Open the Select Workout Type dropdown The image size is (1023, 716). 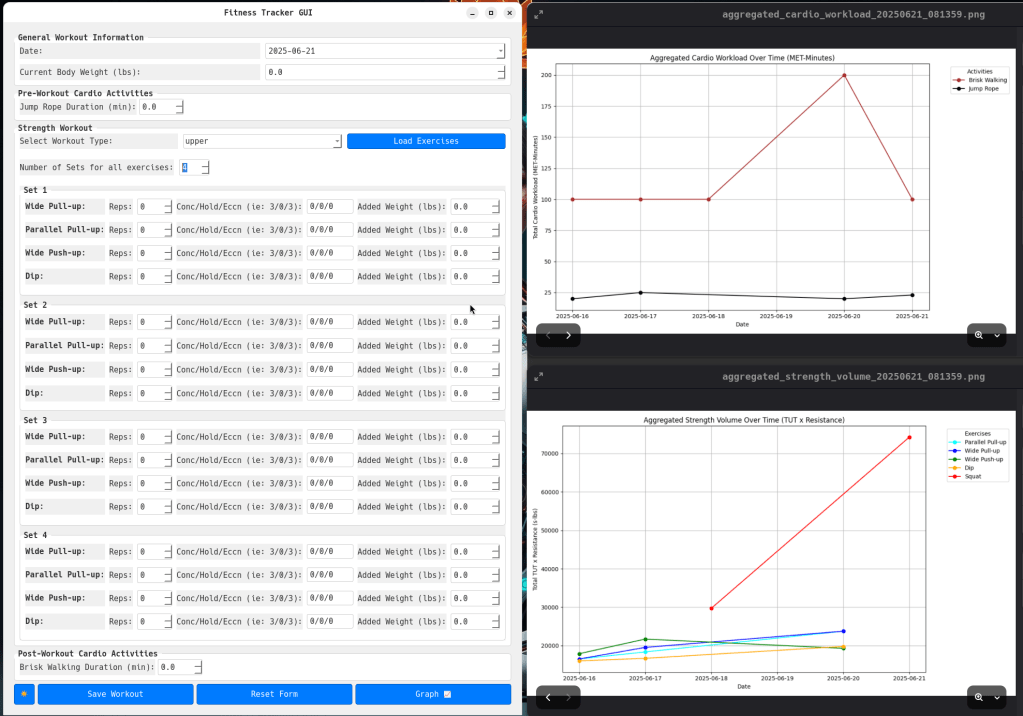point(337,141)
